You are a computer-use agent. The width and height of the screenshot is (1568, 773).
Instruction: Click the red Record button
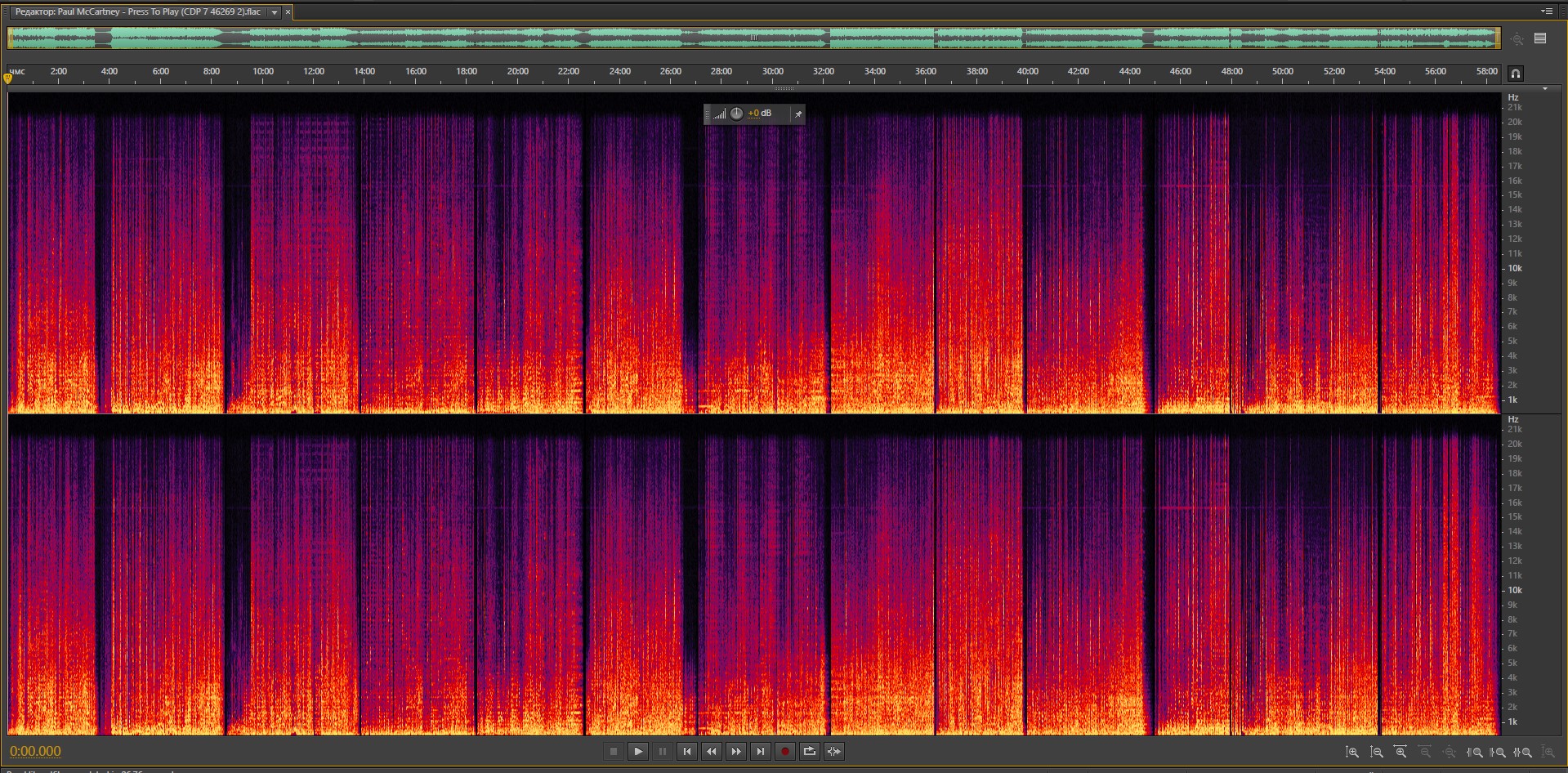tap(785, 752)
